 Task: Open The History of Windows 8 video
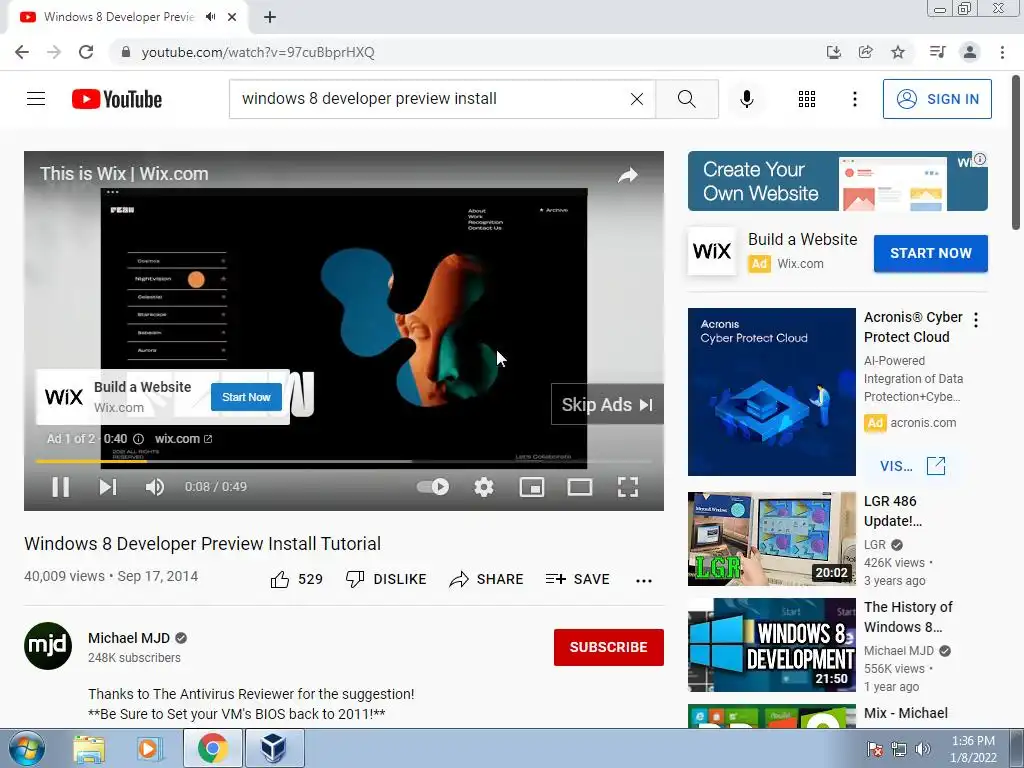[771, 645]
